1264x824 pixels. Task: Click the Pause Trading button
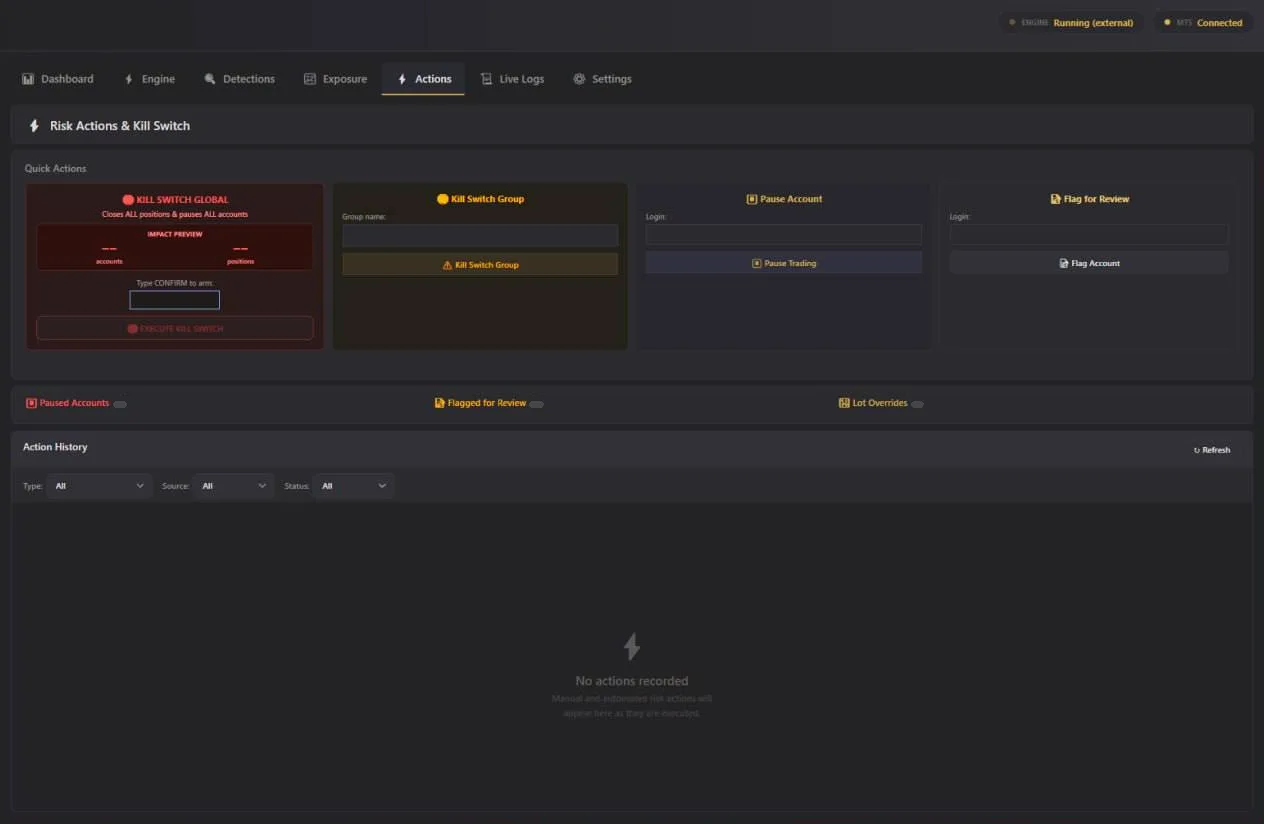[x=784, y=263]
